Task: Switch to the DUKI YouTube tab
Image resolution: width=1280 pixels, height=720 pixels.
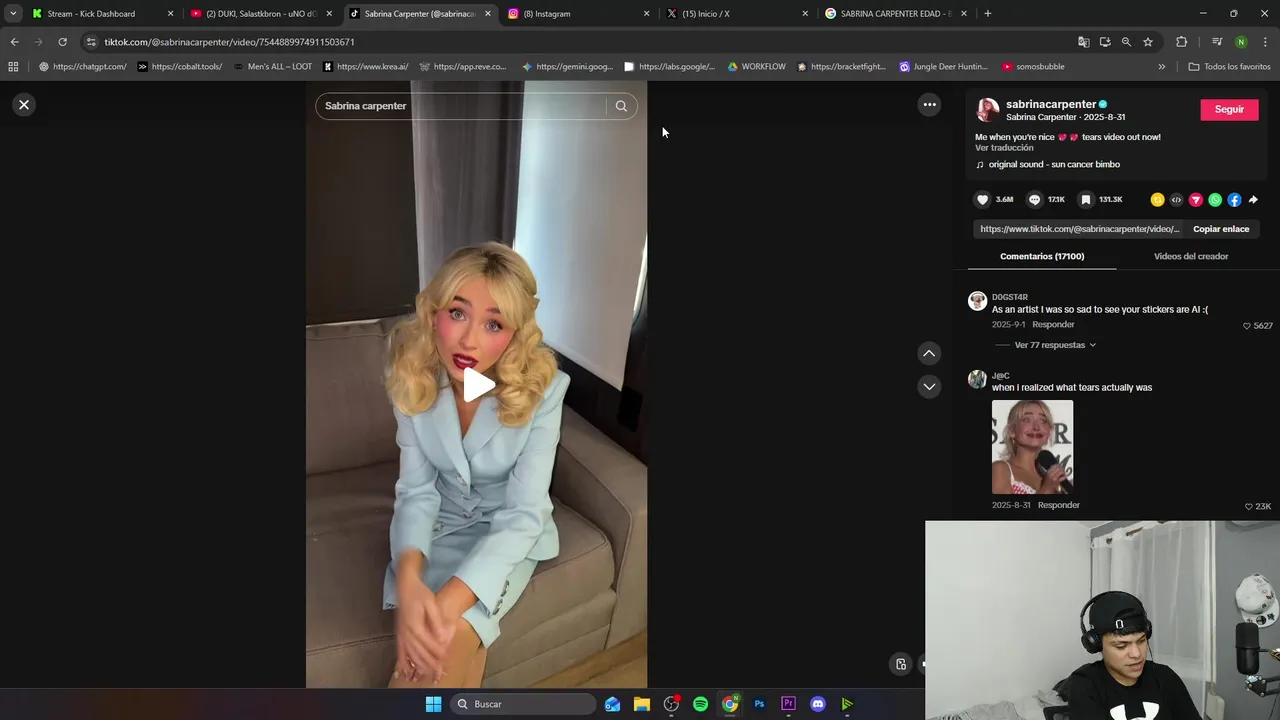Action: tap(260, 14)
